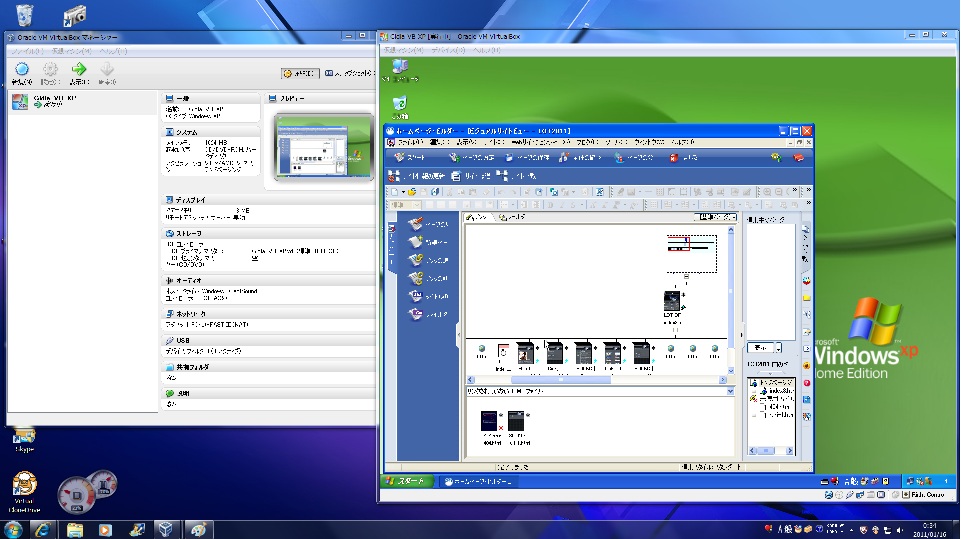The height and width of the screenshot is (539, 961).
Task: Open VirtualBox Settings with the gear icon
Action: pyautogui.click(x=50, y=71)
